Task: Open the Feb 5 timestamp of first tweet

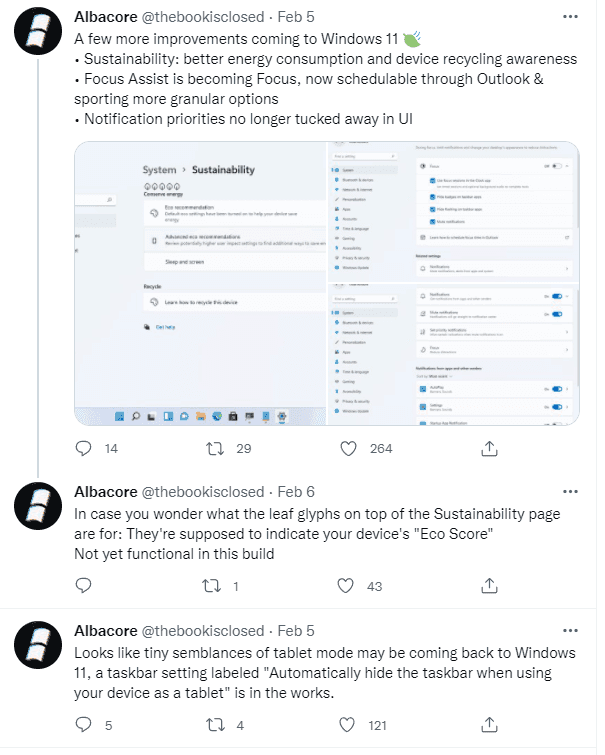Action: (x=296, y=17)
